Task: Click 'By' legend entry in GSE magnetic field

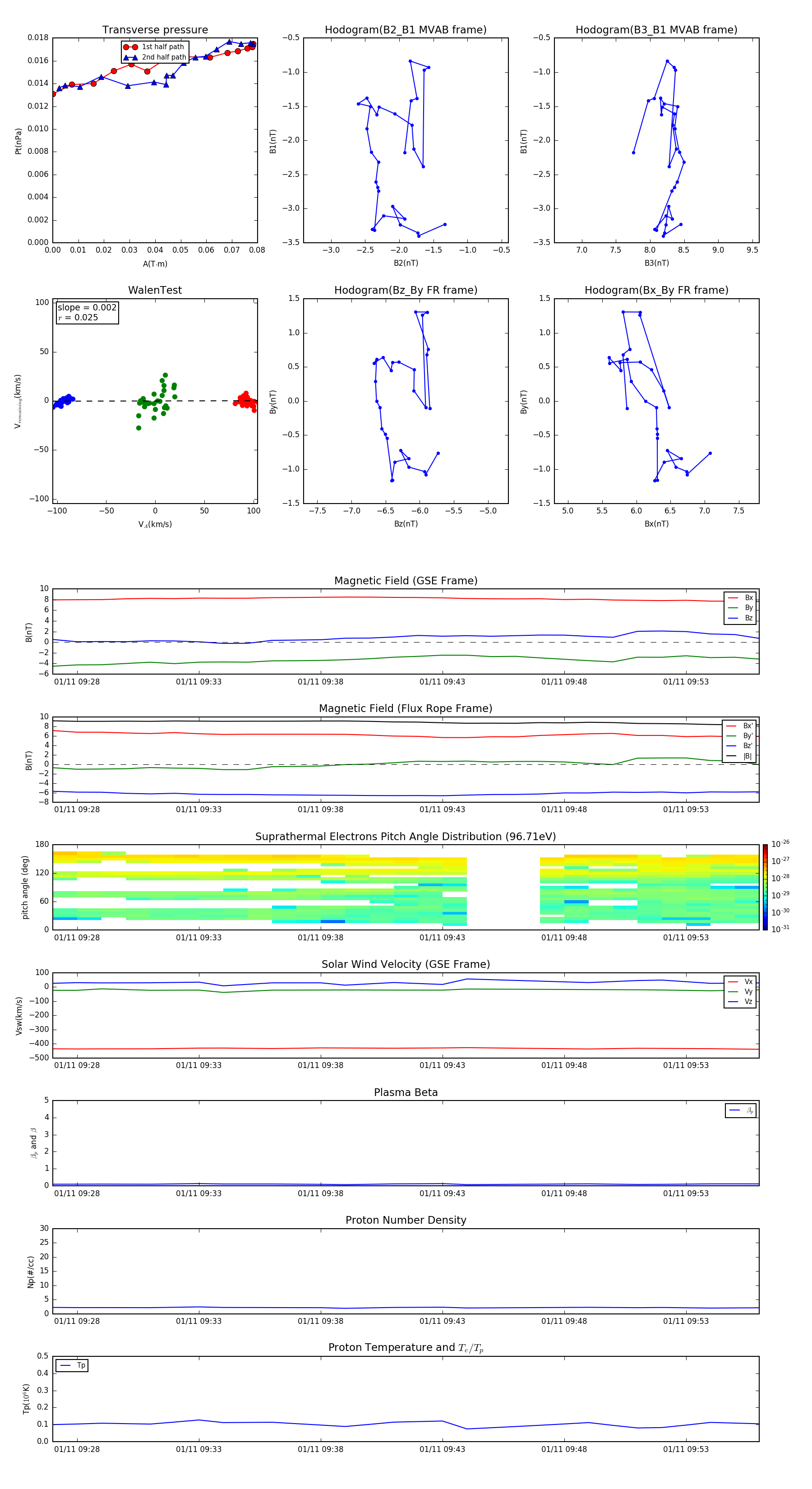Action: point(740,607)
